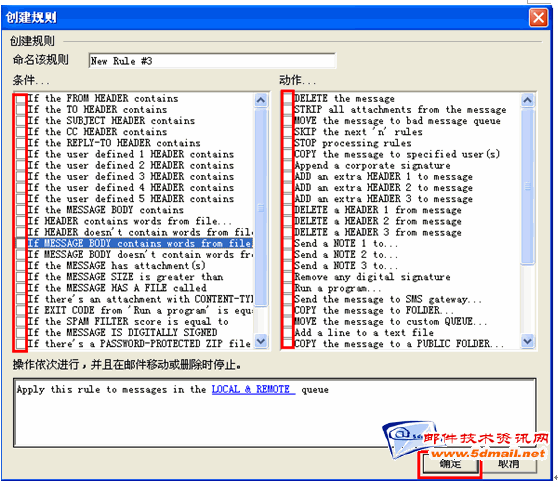Tick 'If MESSAGE BODY contains words from file' checkbox
558x487 pixels.
(x=21, y=244)
